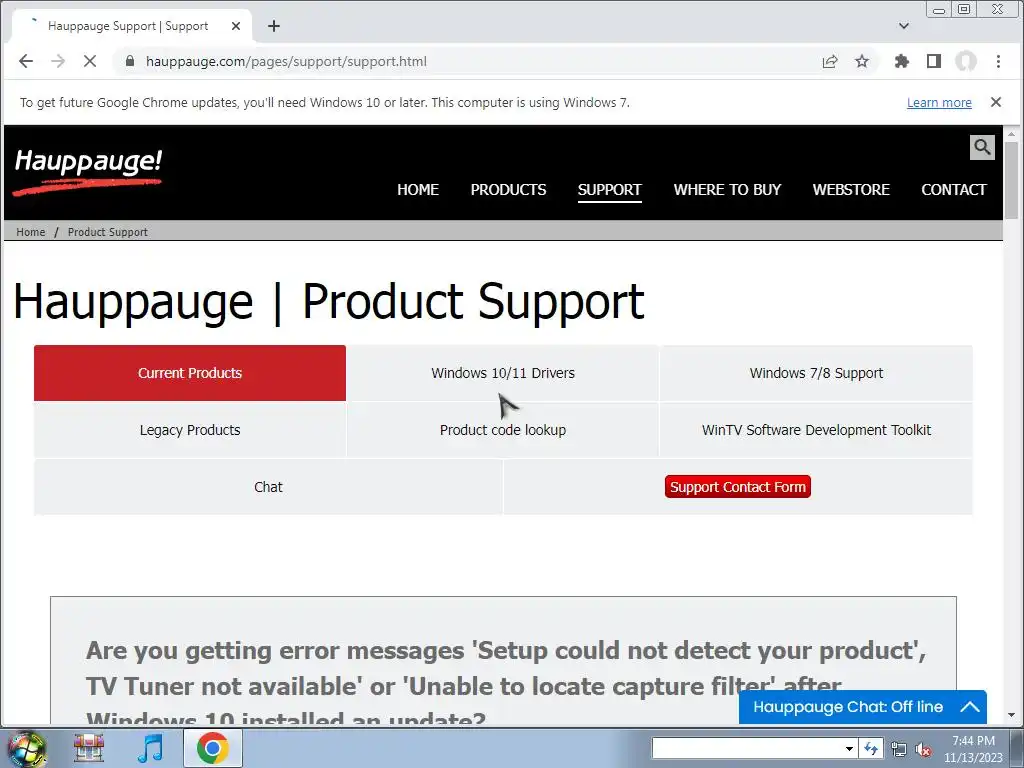Go to HOME in the nav

418,189
